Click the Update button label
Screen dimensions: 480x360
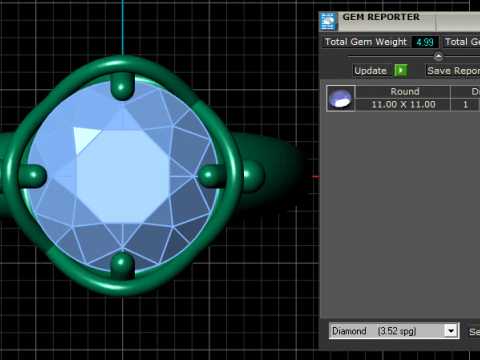coord(372,70)
